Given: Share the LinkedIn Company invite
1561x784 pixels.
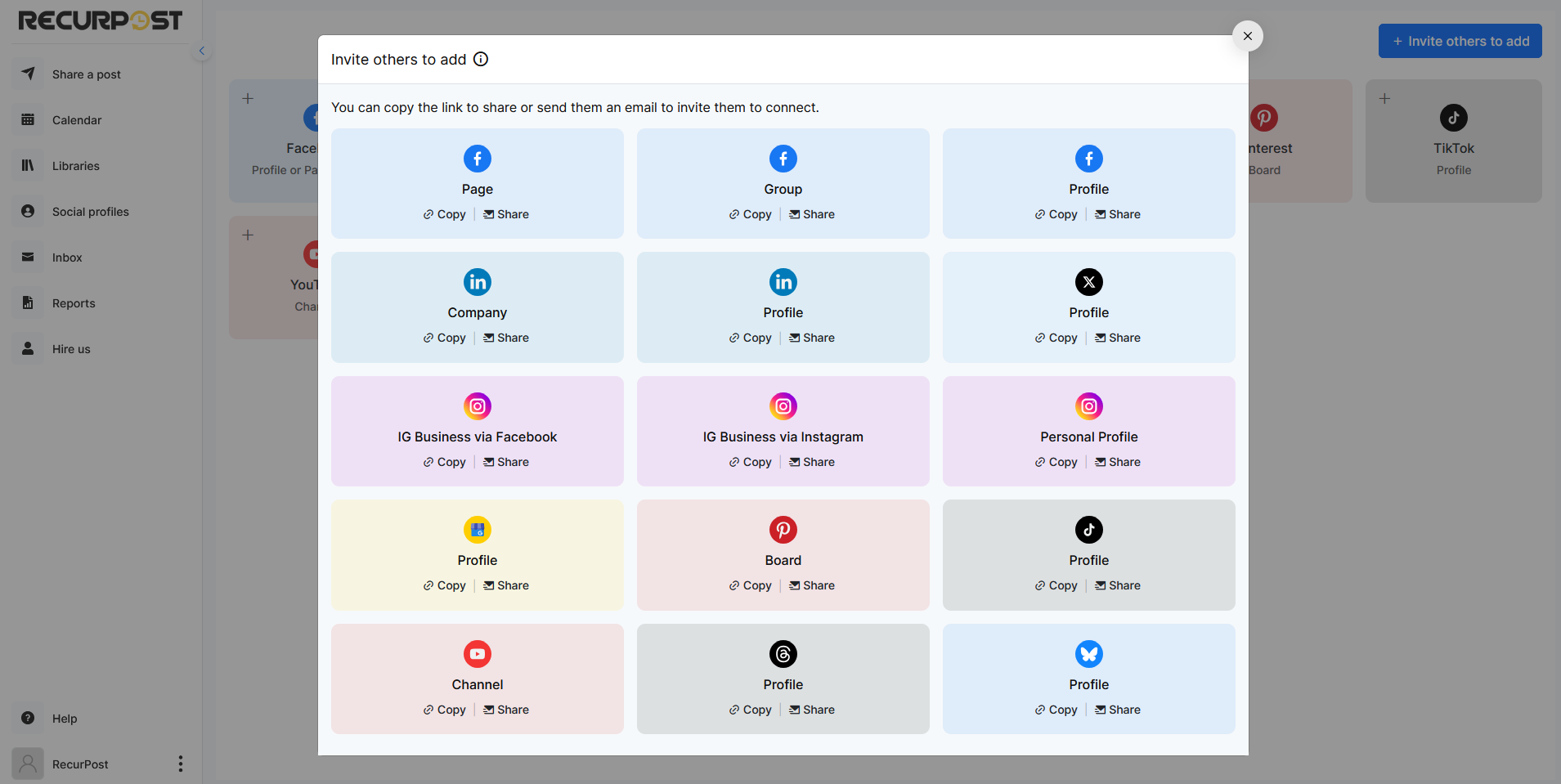Looking at the screenshot, I should pyautogui.click(x=506, y=338).
